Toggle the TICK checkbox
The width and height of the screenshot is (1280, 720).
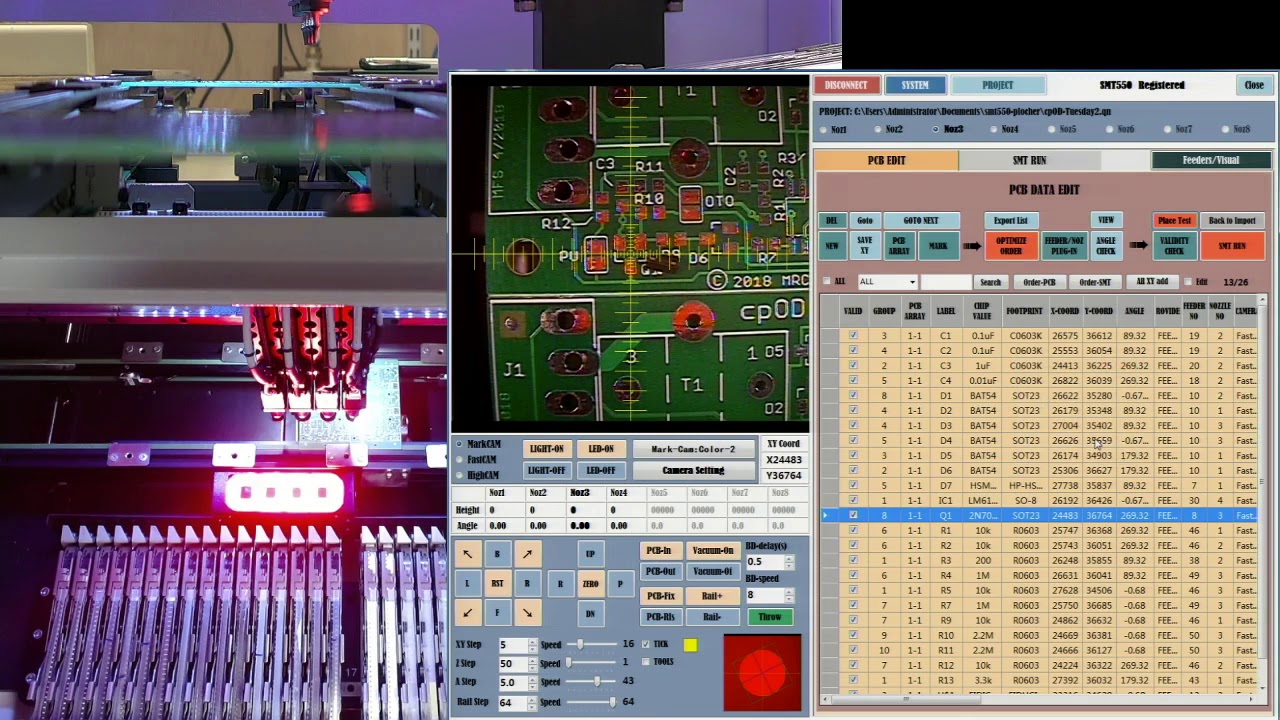pos(645,644)
